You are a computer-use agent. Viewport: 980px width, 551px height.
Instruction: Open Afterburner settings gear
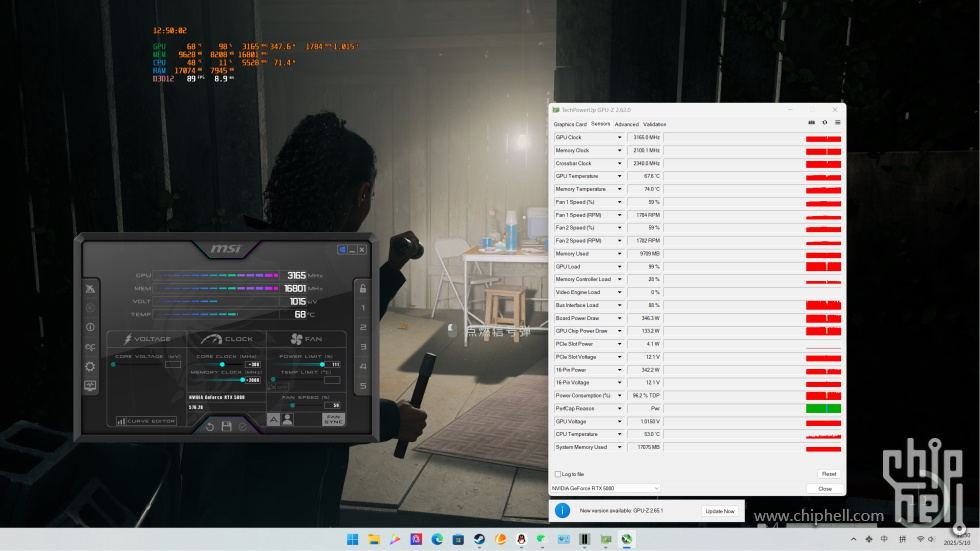[x=91, y=367]
